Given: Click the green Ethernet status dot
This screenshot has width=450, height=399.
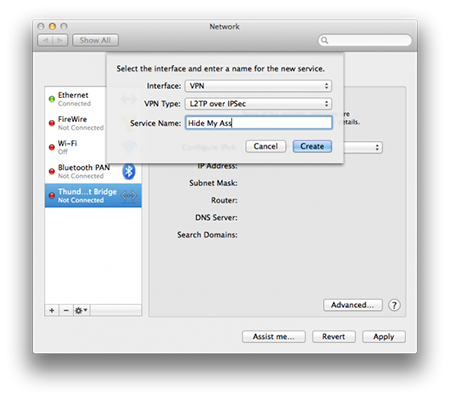Looking at the screenshot, I should 52,99.
